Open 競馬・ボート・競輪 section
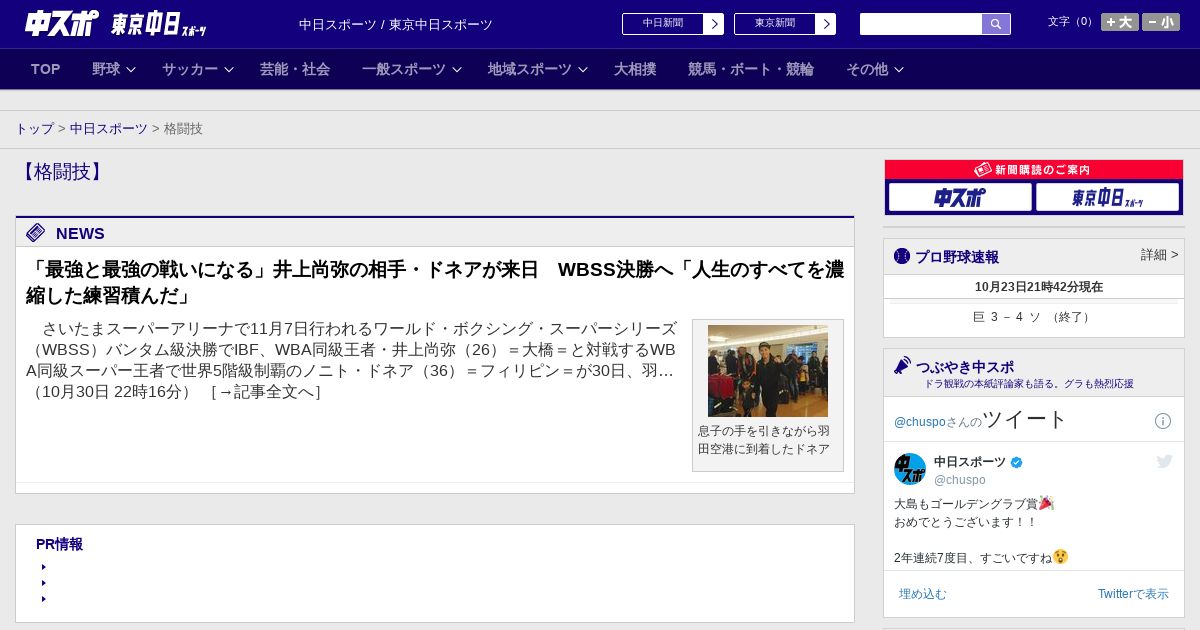The height and width of the screenshot is (630, 1200). pos(751,69)
